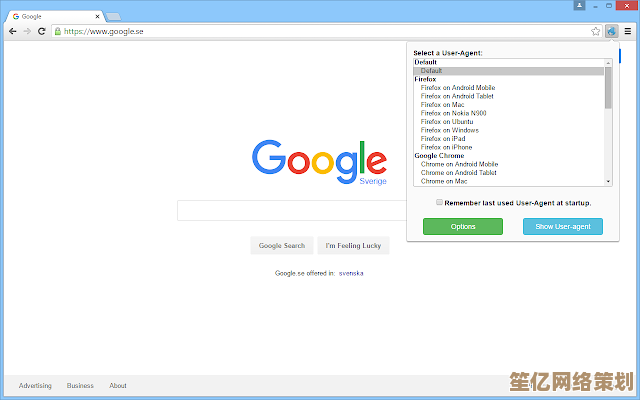This screenshot has width=640, height=400.
Task: Pick Firefox on Windows
Action: (509, 130)
